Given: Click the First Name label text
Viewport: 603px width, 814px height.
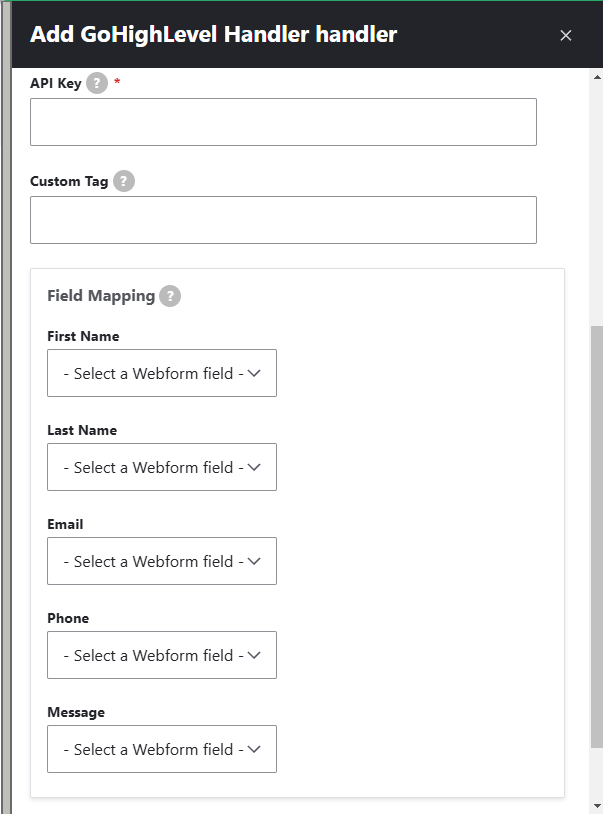Looking at the screenshot, I should pos(83,336).
